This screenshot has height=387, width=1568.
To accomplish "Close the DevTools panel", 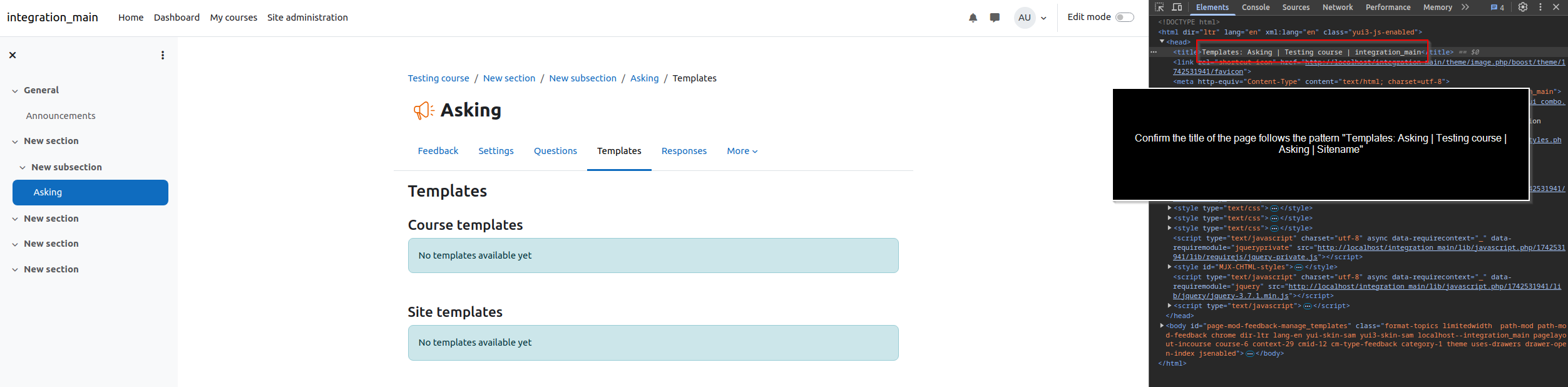I will click(x=1556, y=7).
